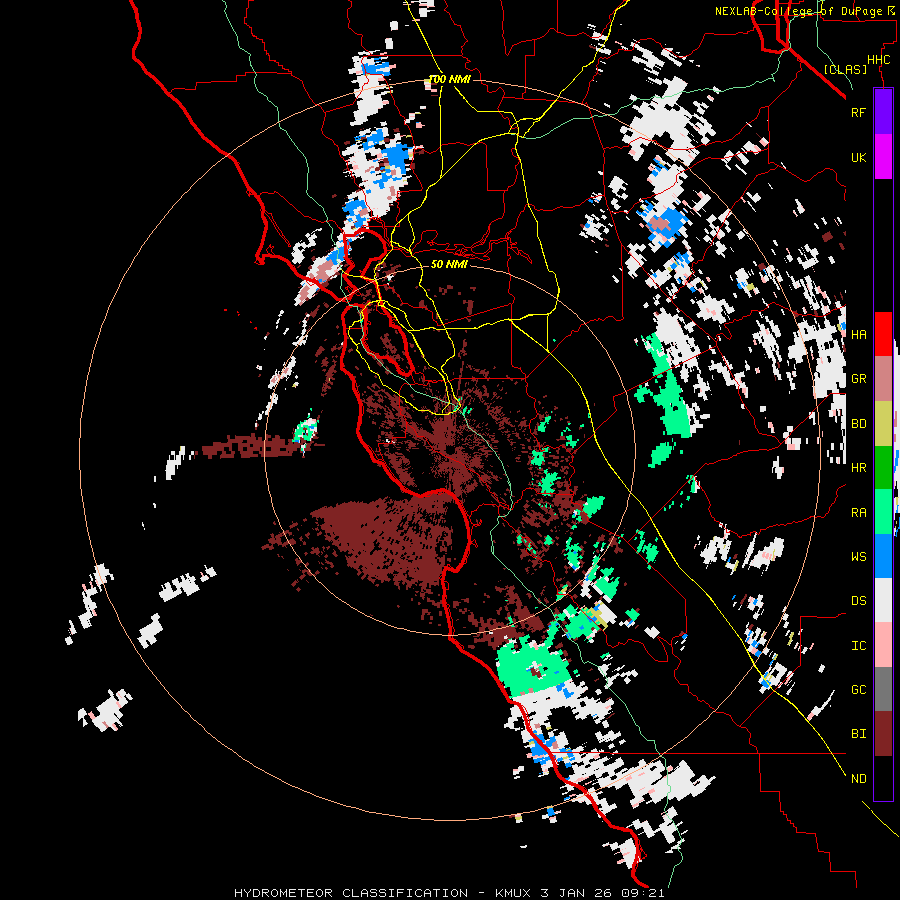Select the olive yellow BD legend swatch
The image size is (900, 900).
tap(883, 424)
